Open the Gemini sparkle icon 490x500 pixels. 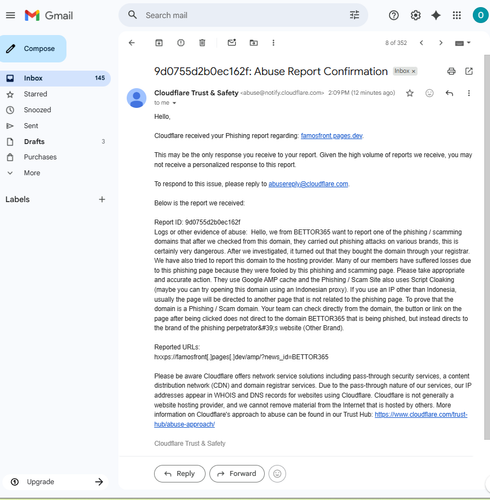pos(436,15)
